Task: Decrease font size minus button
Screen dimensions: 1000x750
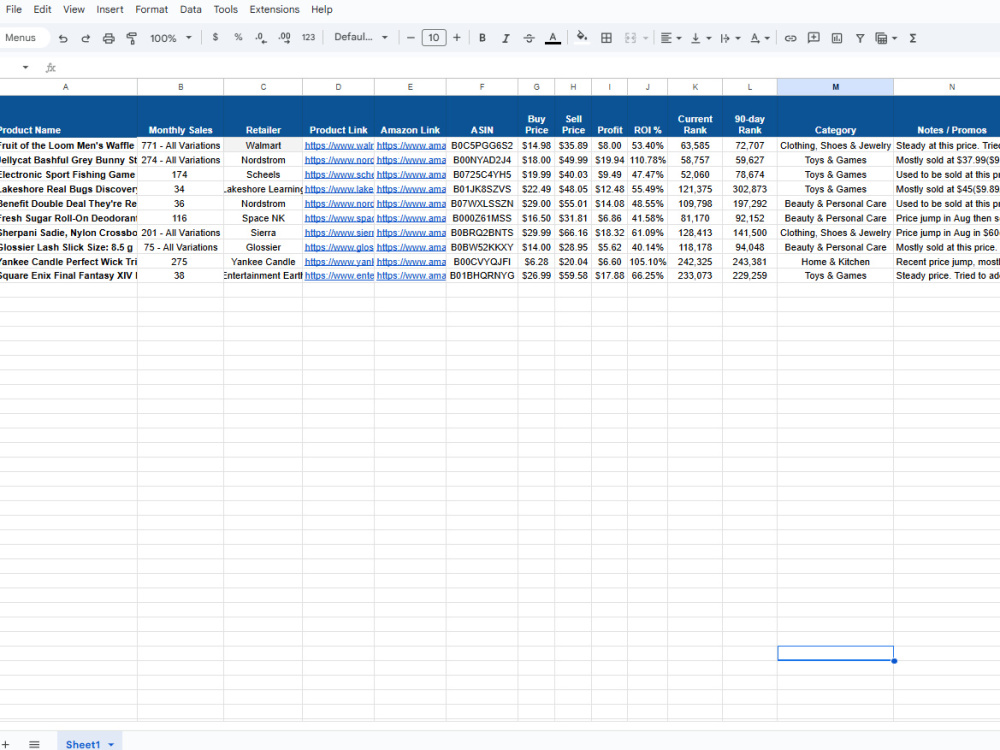Action: tap(410, 38)
